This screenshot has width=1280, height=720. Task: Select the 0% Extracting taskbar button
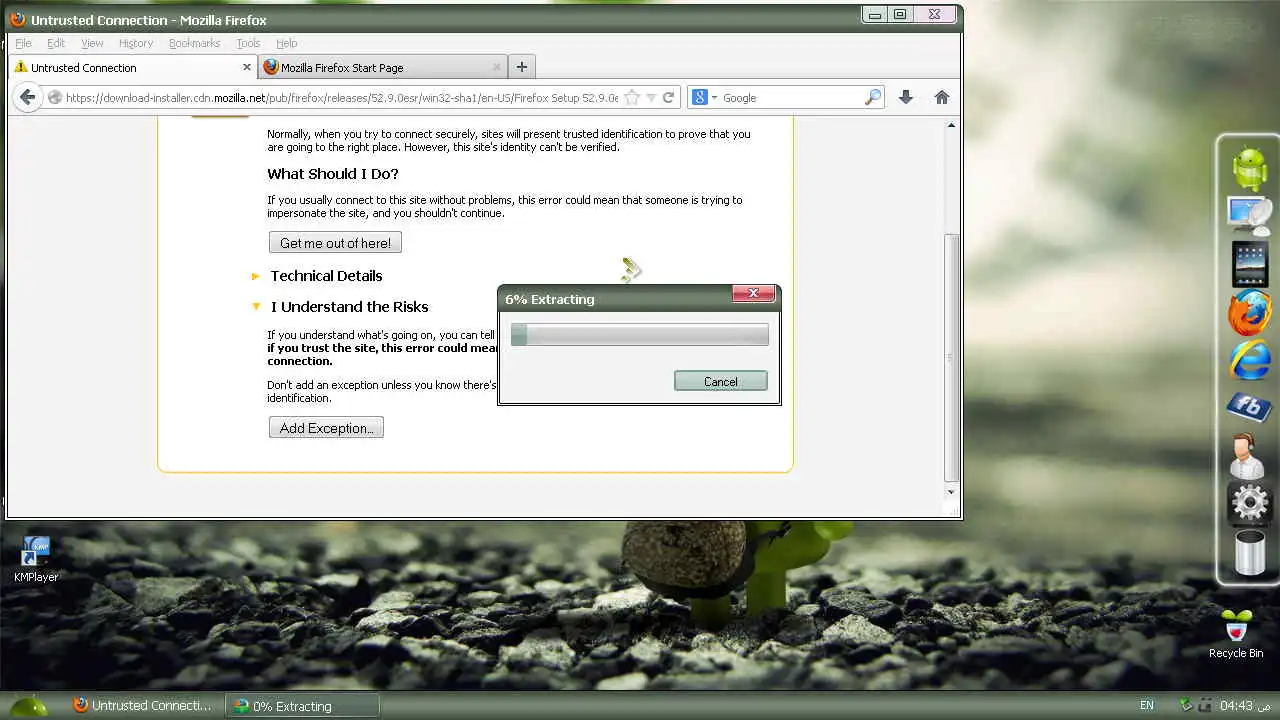point(303,706)
